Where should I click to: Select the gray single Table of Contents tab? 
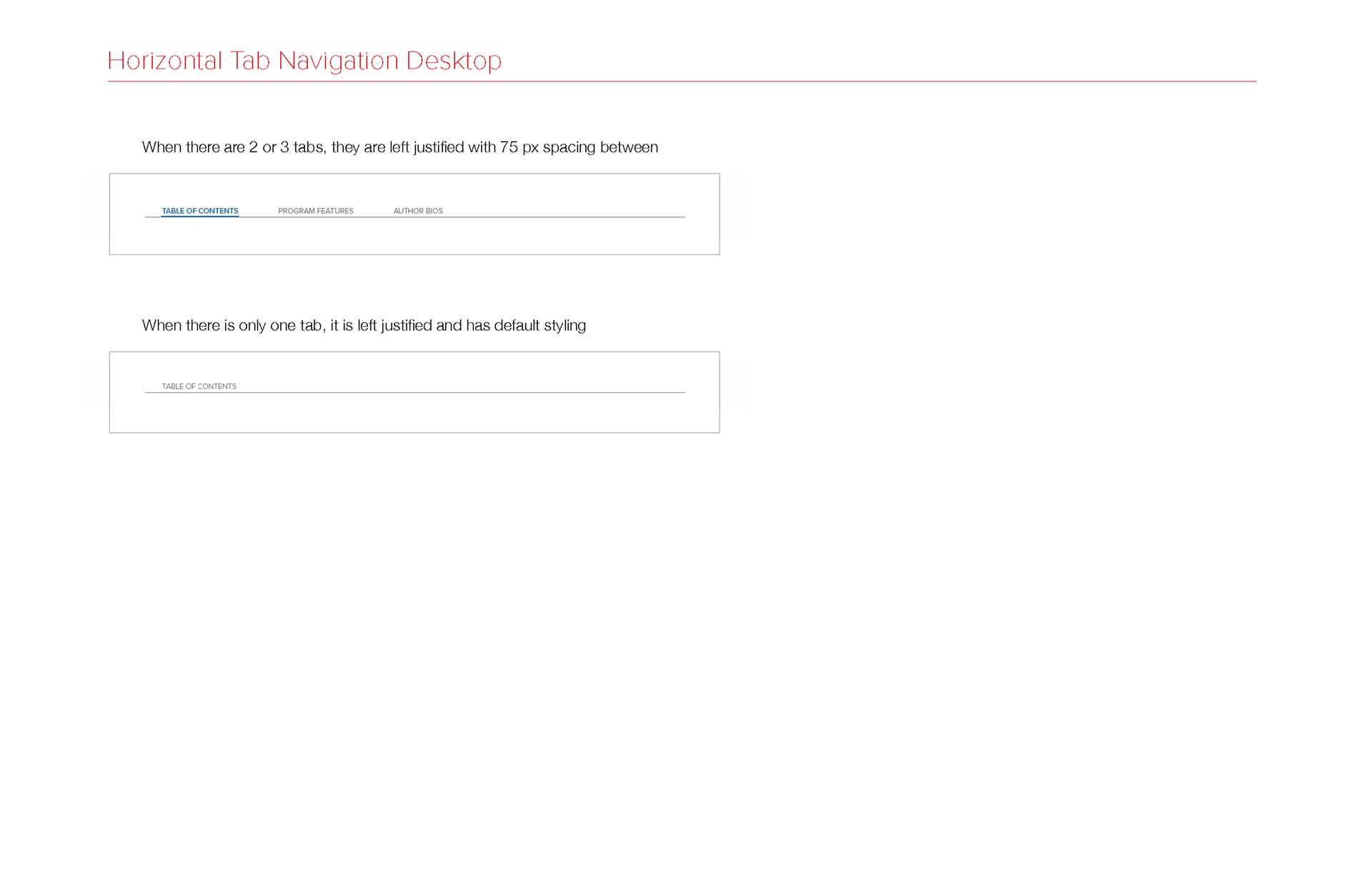(x=199, y=387)
